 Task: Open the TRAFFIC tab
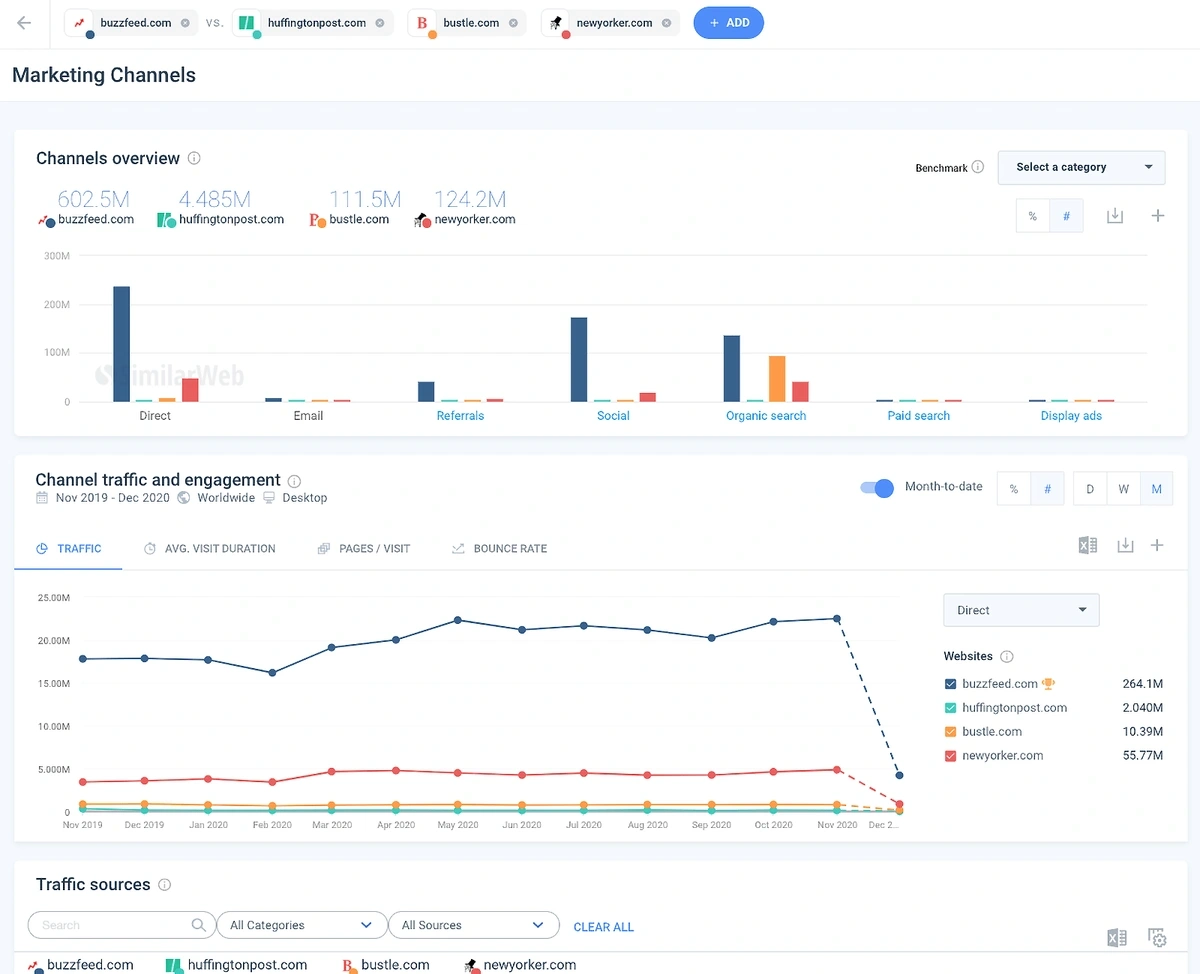[68, 549]
